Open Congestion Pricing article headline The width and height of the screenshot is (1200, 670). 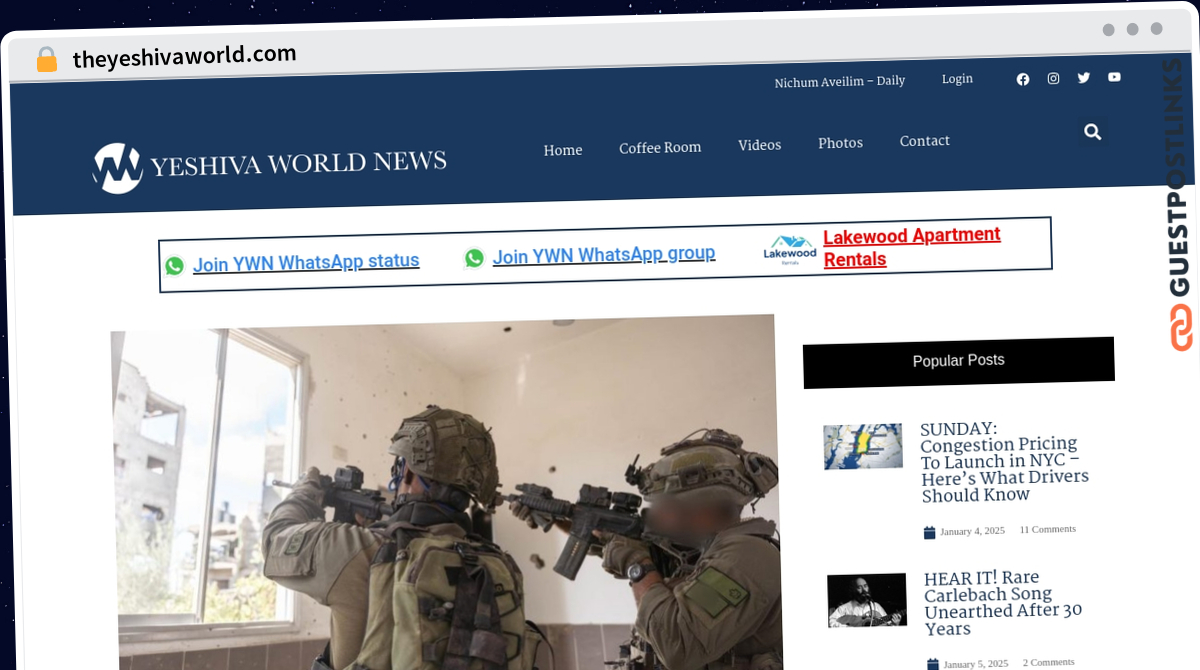tap(1004, 462)
